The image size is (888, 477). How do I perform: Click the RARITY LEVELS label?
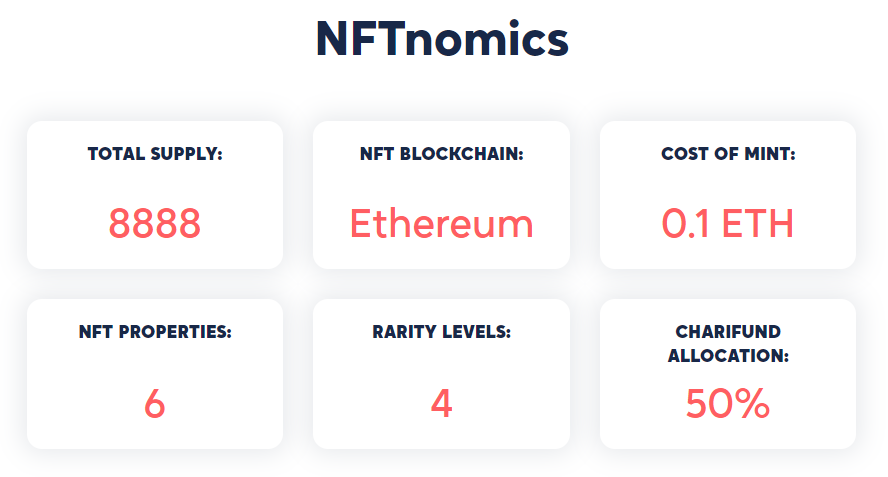pyautogui.click(x=442, y=332)
